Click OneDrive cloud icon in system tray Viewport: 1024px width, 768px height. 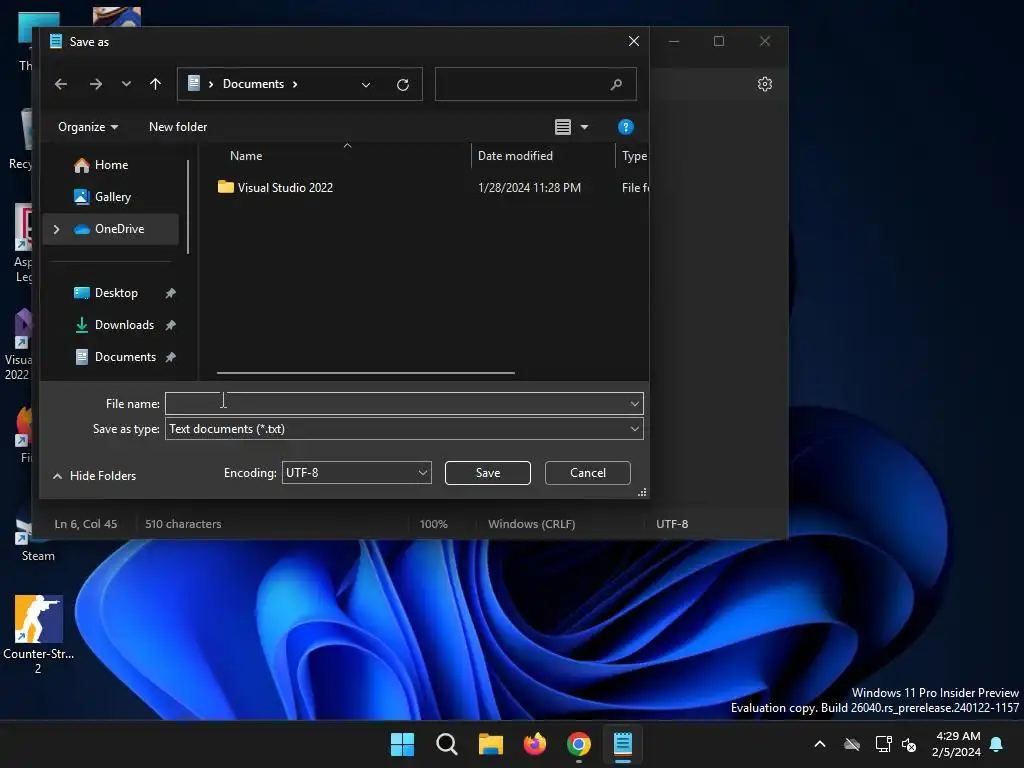tap(852, 744)
